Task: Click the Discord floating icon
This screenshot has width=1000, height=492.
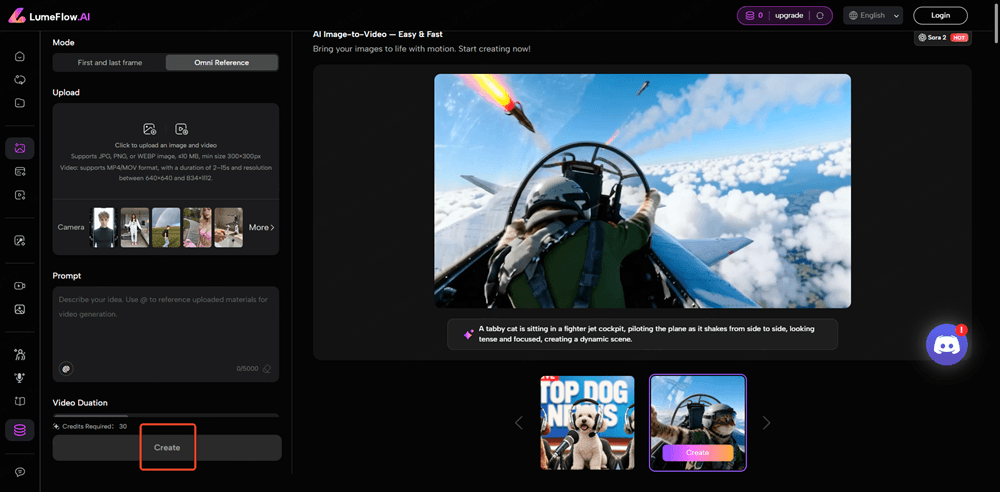Action: click(945, 345)
